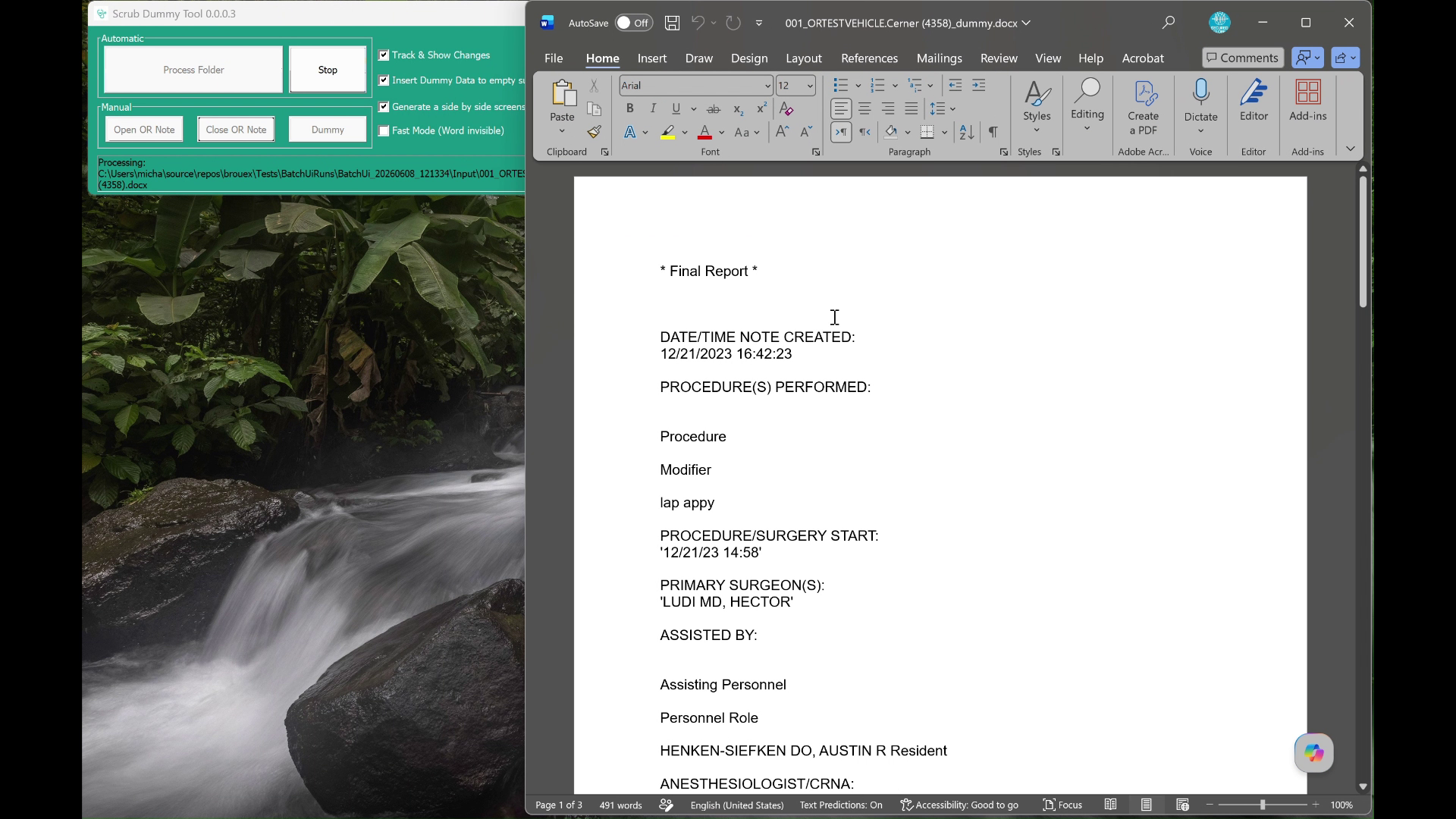The width and height of the screenshot is (1456, 819).
Task: Adjust the zoom slider in status bar
Action: [1262, 805]
